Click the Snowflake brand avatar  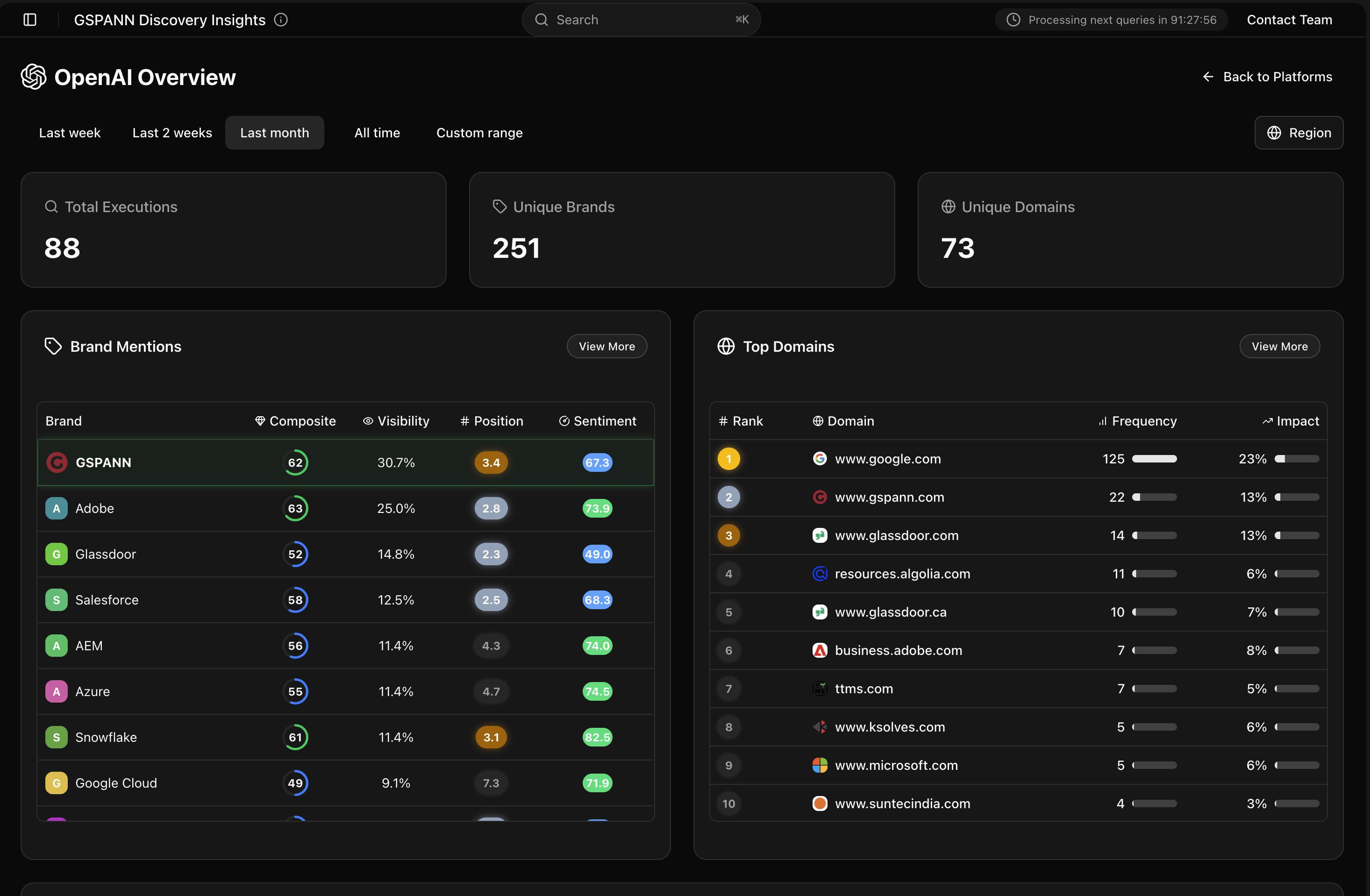[57, 737]
